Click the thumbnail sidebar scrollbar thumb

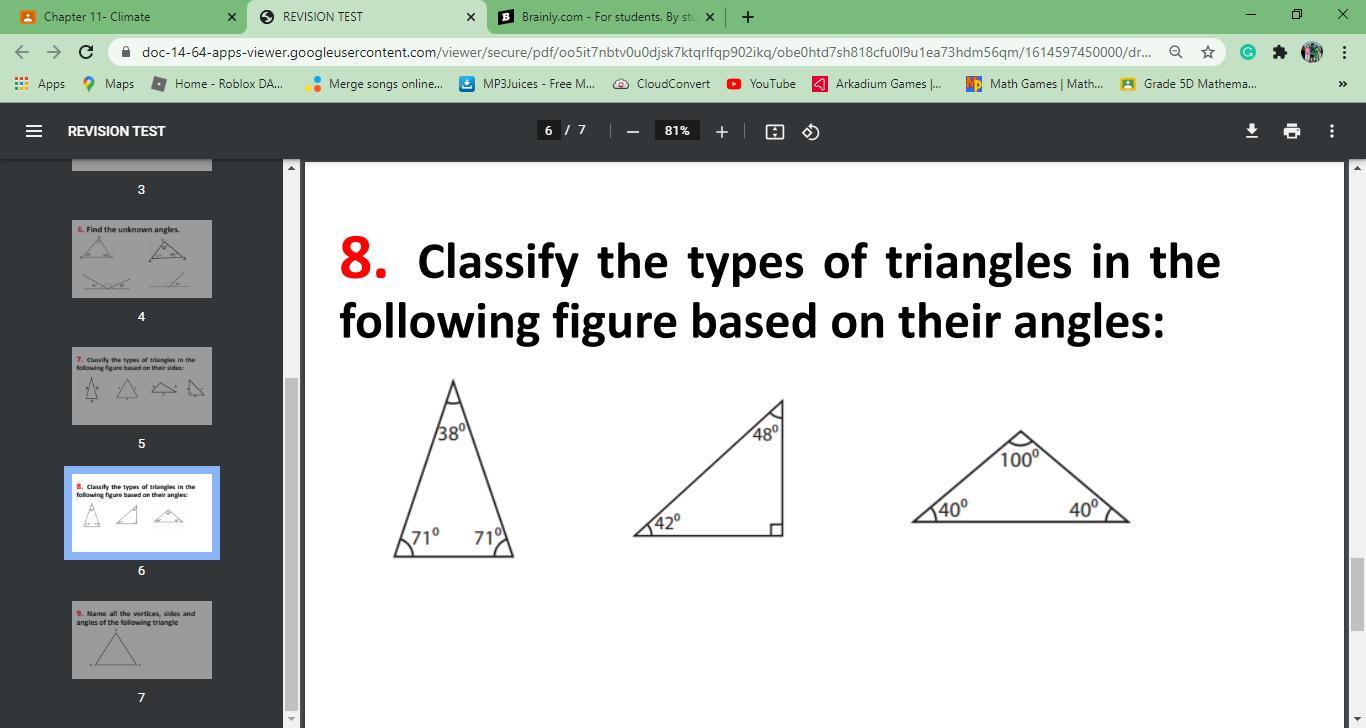(x=291, y=542)
